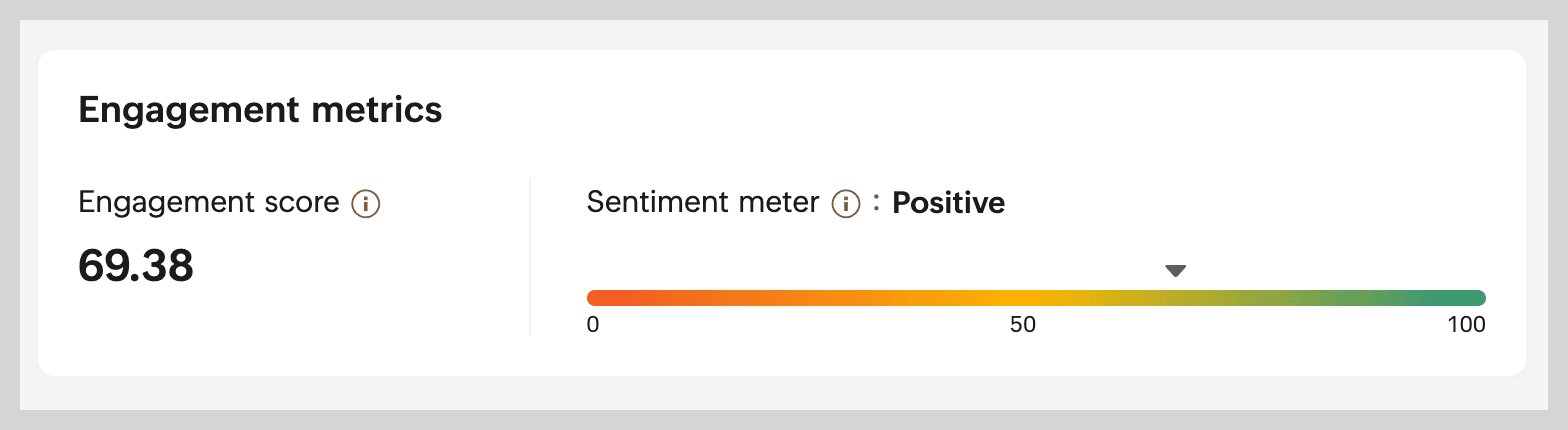The height and width of the screenshot is (430, 1568).
Task: Click the 100 scale label
Action: (x=1466, y=325)
